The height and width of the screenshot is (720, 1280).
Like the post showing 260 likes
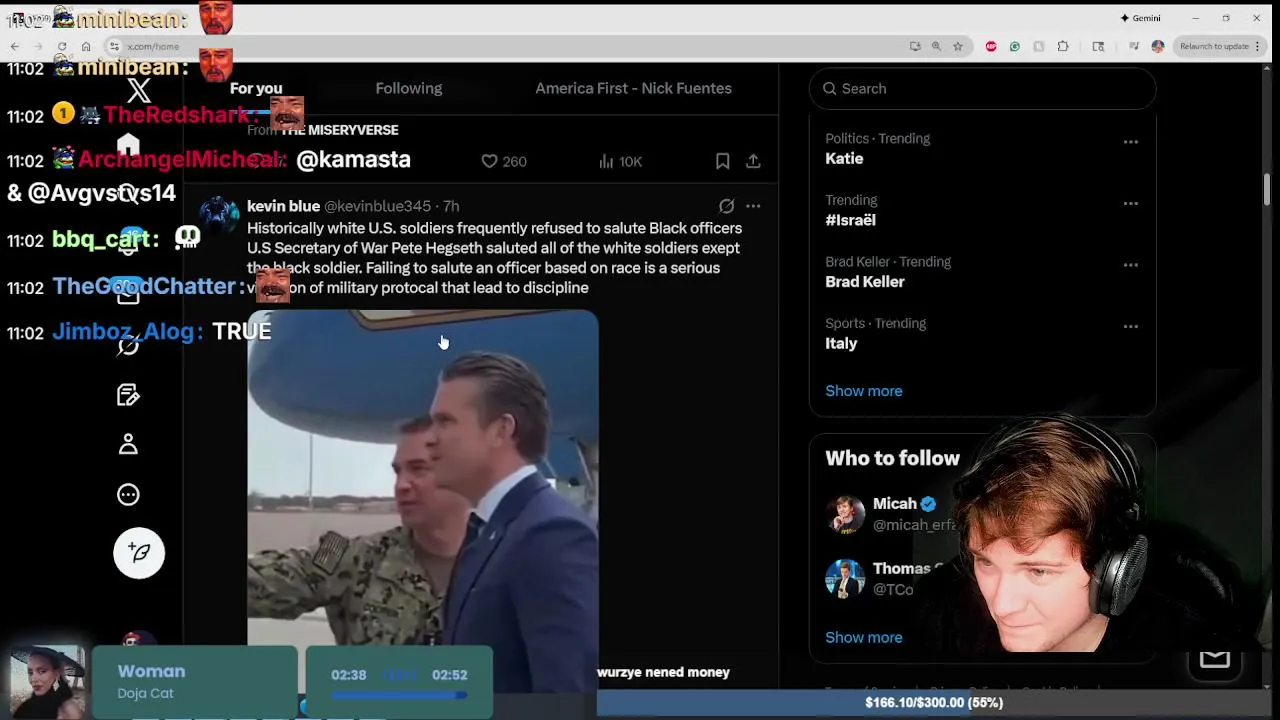pyautogui.click(x=504, y=161)
